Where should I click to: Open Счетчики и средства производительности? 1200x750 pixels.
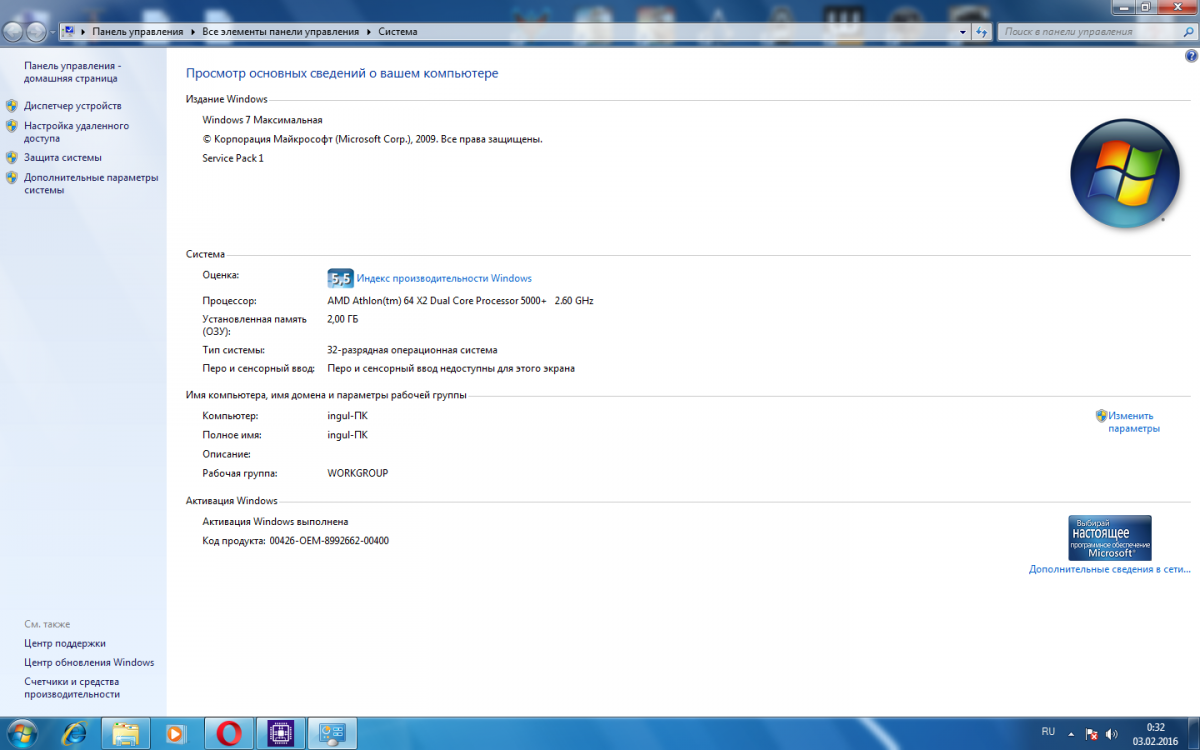point(72,687)
